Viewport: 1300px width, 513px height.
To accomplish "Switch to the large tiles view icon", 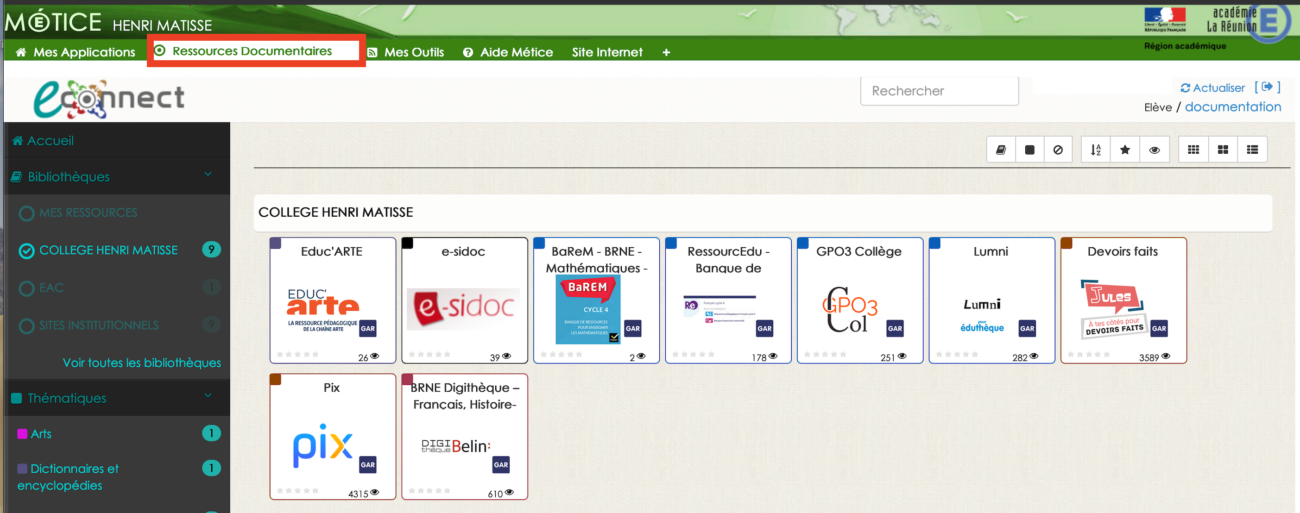I will click(1222, 150).
